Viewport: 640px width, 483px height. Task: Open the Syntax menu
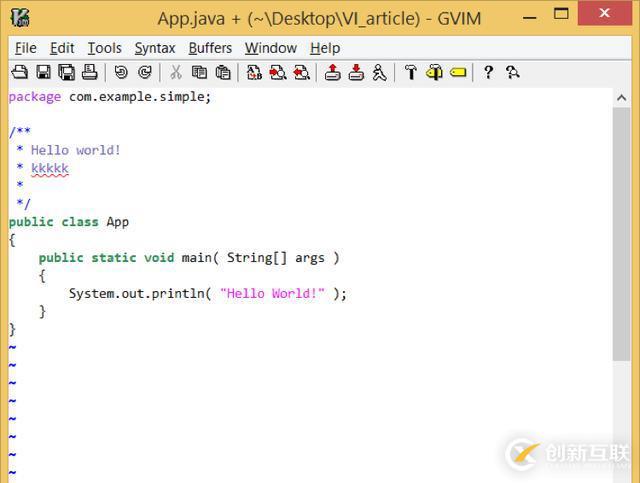(155, 48)
